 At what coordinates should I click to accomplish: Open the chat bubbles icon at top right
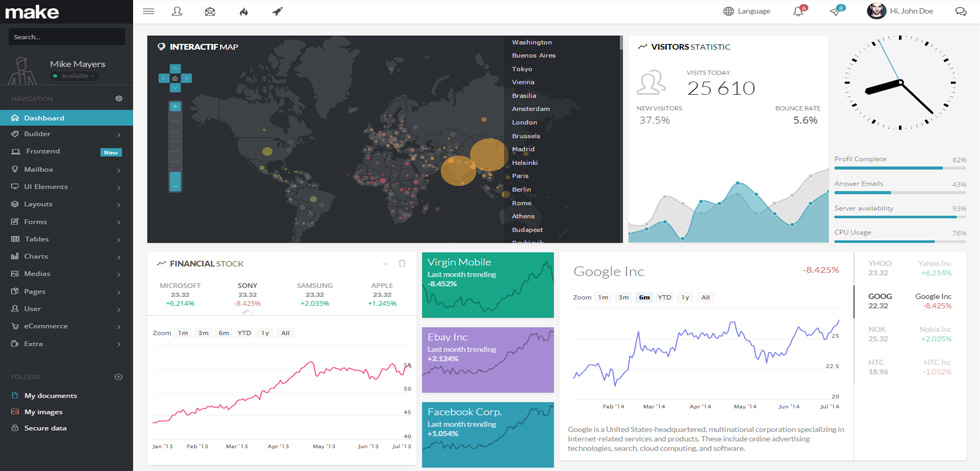click(x=961, y=11)
